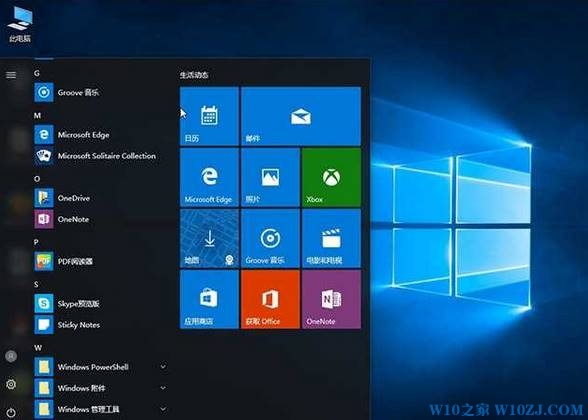The height and width of the screenshot is (420, 588).
Task: Expand the Start hamburger menu
Action: [11, 75]
